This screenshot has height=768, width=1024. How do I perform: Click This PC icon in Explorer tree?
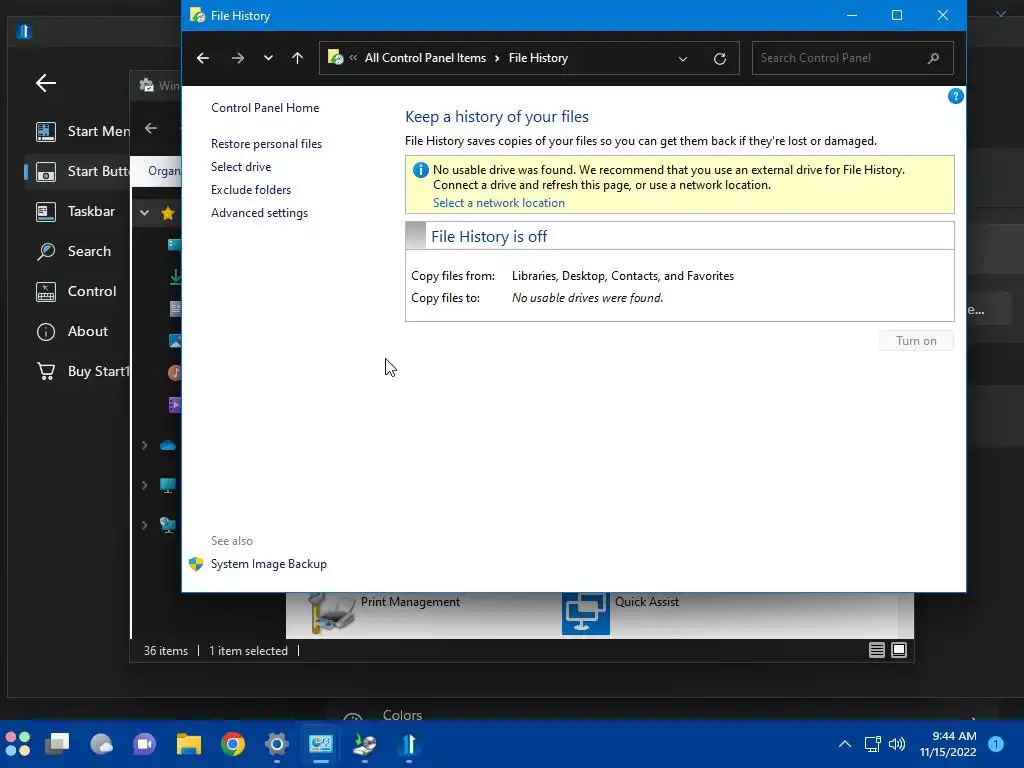(x=168, y=486)
